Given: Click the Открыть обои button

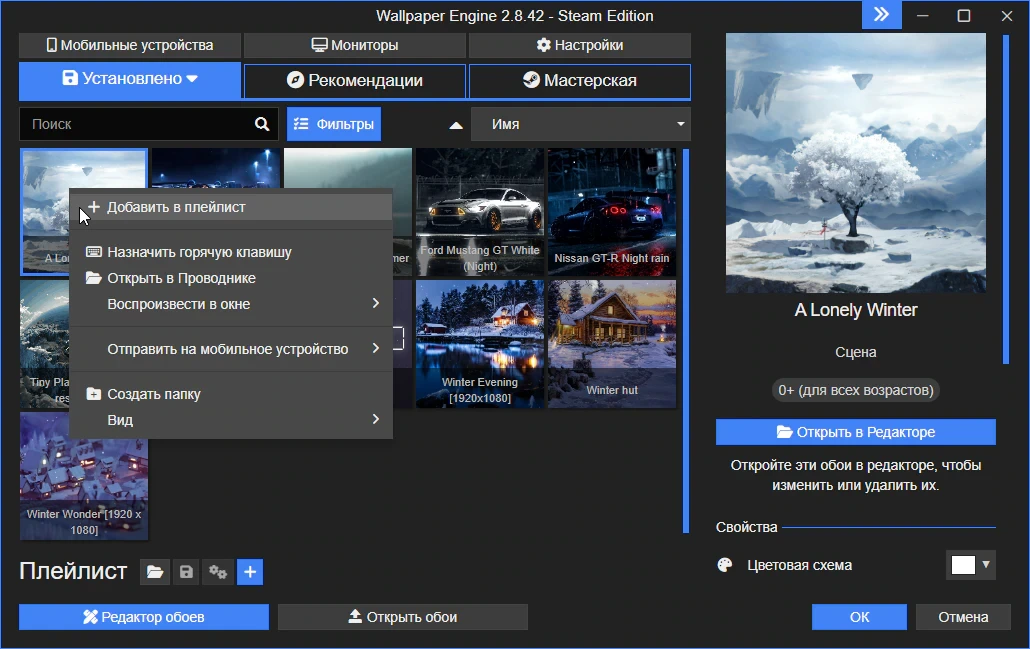Looking at the screenshot, I should pyautogui.click(x=403, y=617).
